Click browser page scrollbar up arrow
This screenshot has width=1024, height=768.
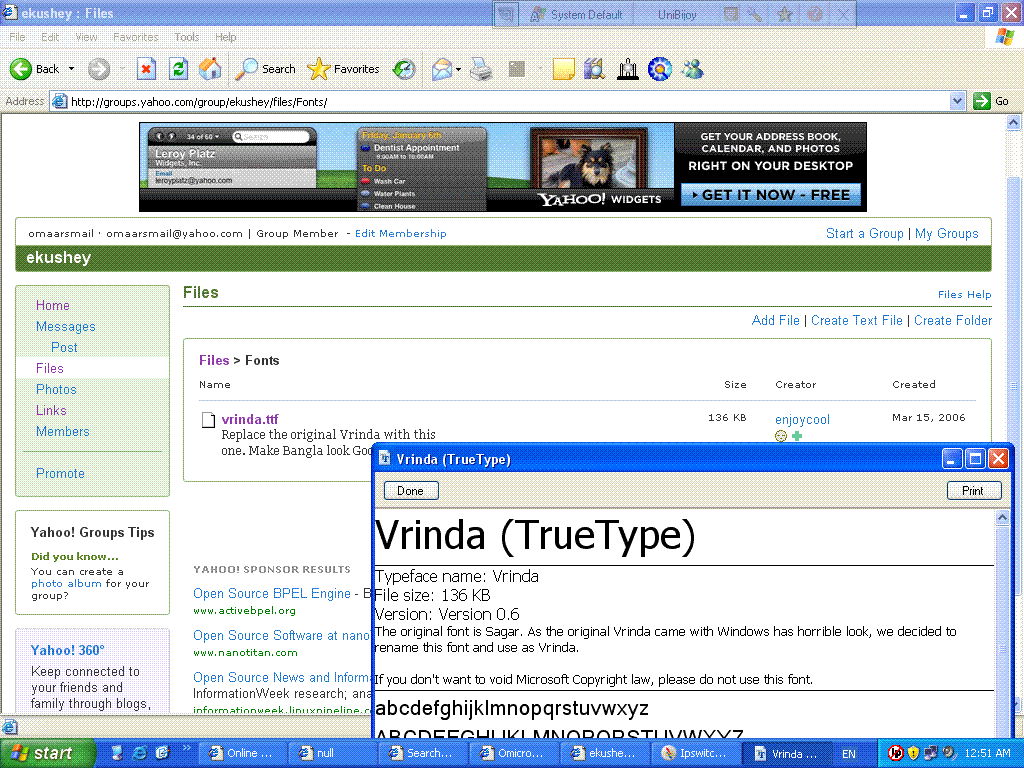[1014, 122]
